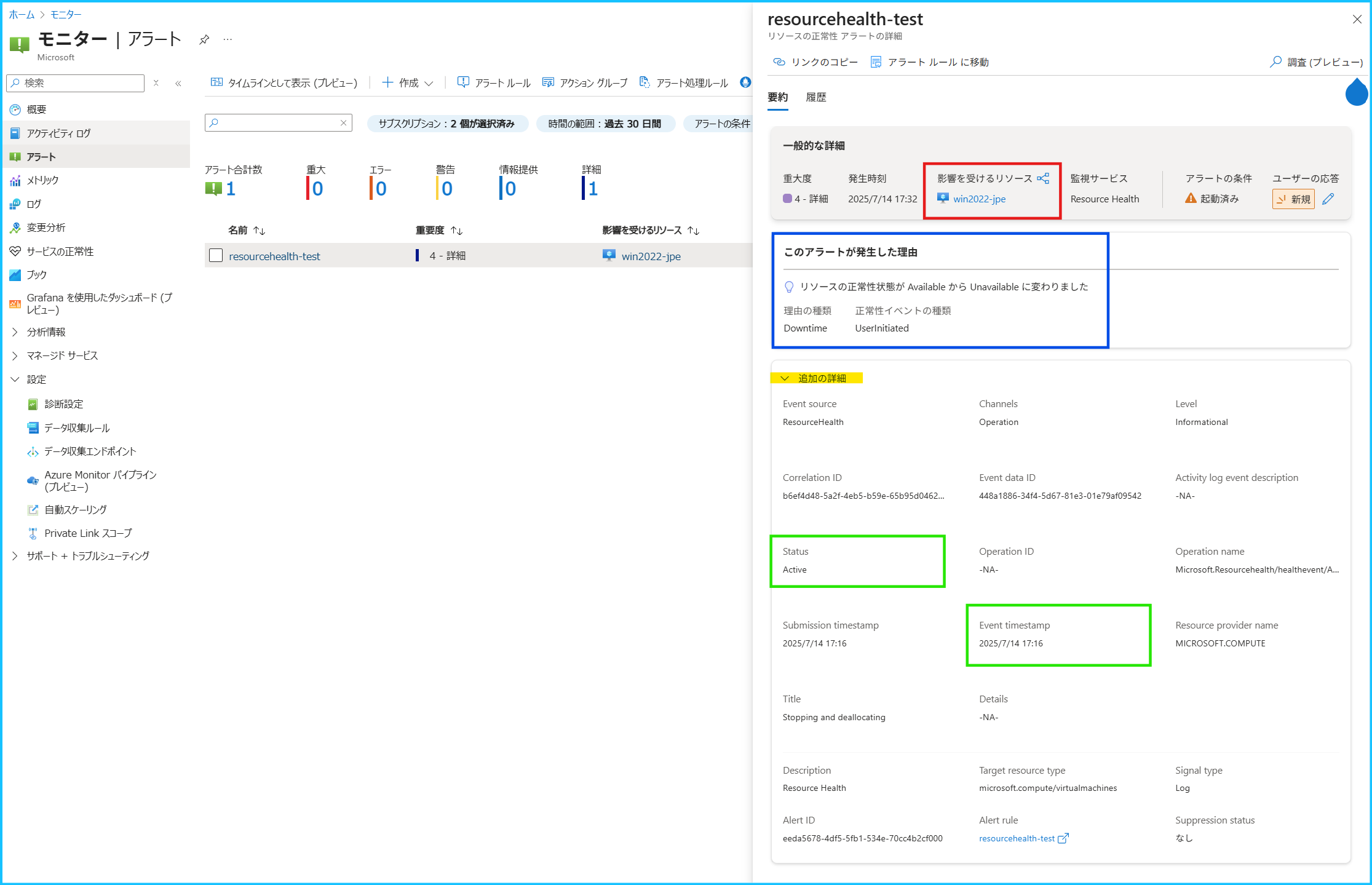The height and width of the screenshot is (885, 1372).
Task: Click Correlation ID value b6ef4d48-5a2f-4eb5-b59e-65b95d0462...
Action: [x=863, y=496]
